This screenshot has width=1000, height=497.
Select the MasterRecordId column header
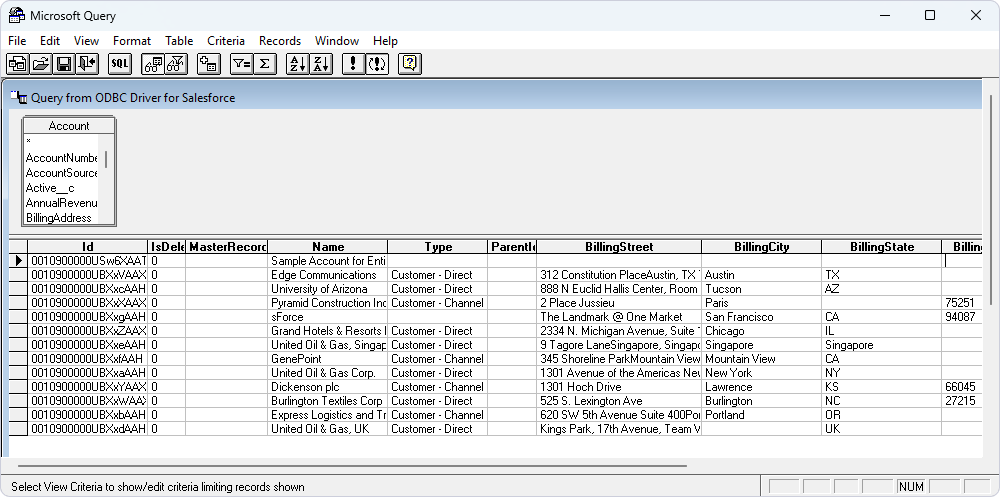[x=227, y=247]
